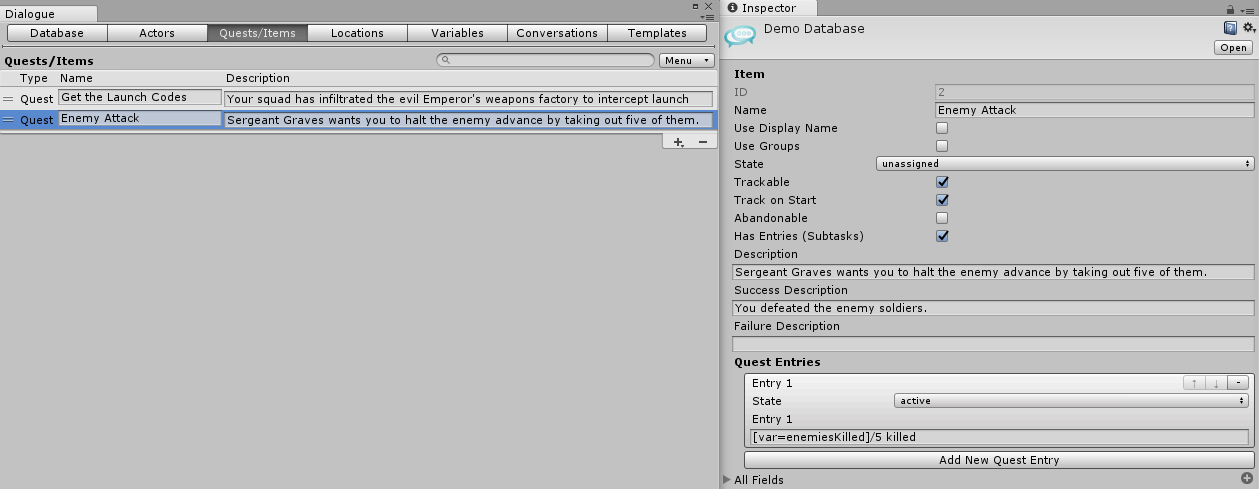The height and width of the screenshot is (489, 1259).
Task: Move Entry 1 down with the arrow
Action: click(1216, 383)
